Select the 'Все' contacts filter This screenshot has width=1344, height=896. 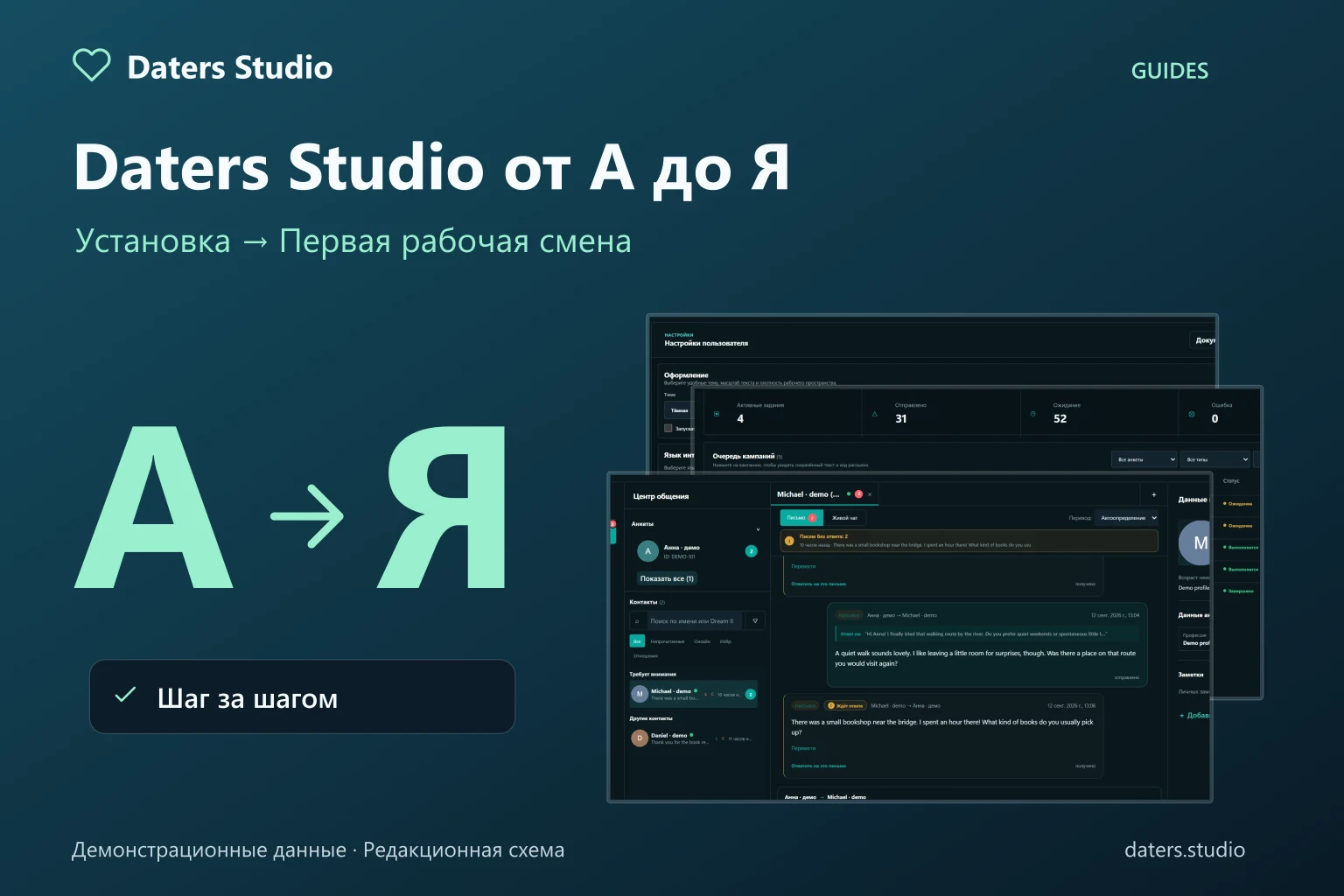click(x=637, y=641)
